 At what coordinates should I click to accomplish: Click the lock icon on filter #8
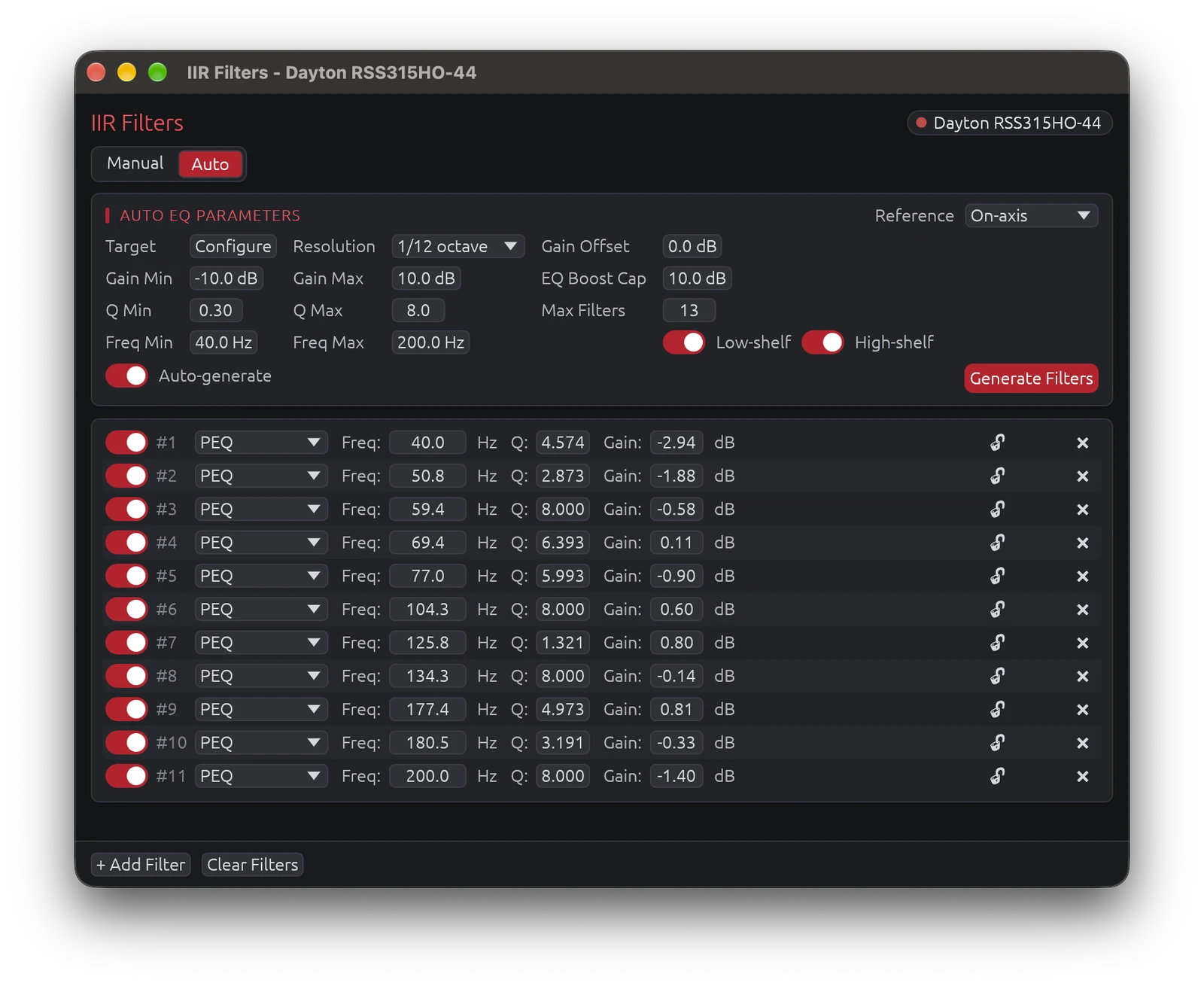[x=998, y=676]
